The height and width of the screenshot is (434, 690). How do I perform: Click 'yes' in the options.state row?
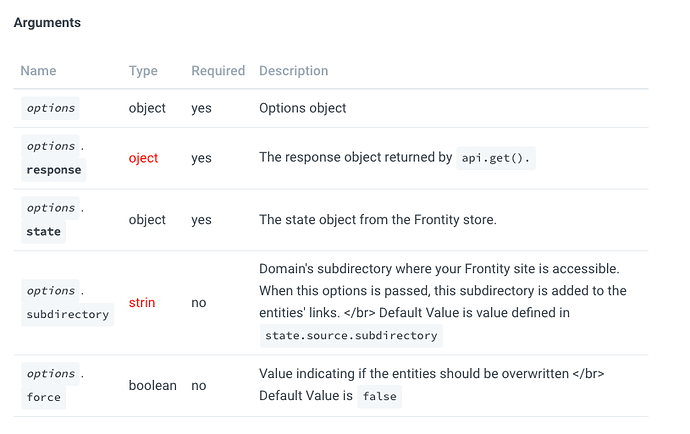(x=201, y=220)
